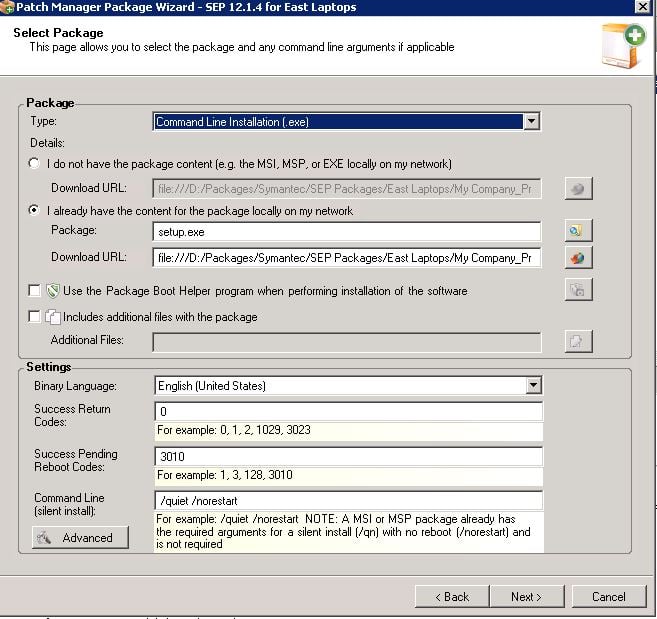The height and width of the screenshot is (619, 657).
Task: Click the 'For example: 0, 1, 2, 1029, 3023' hint
Action: (234, 430)
